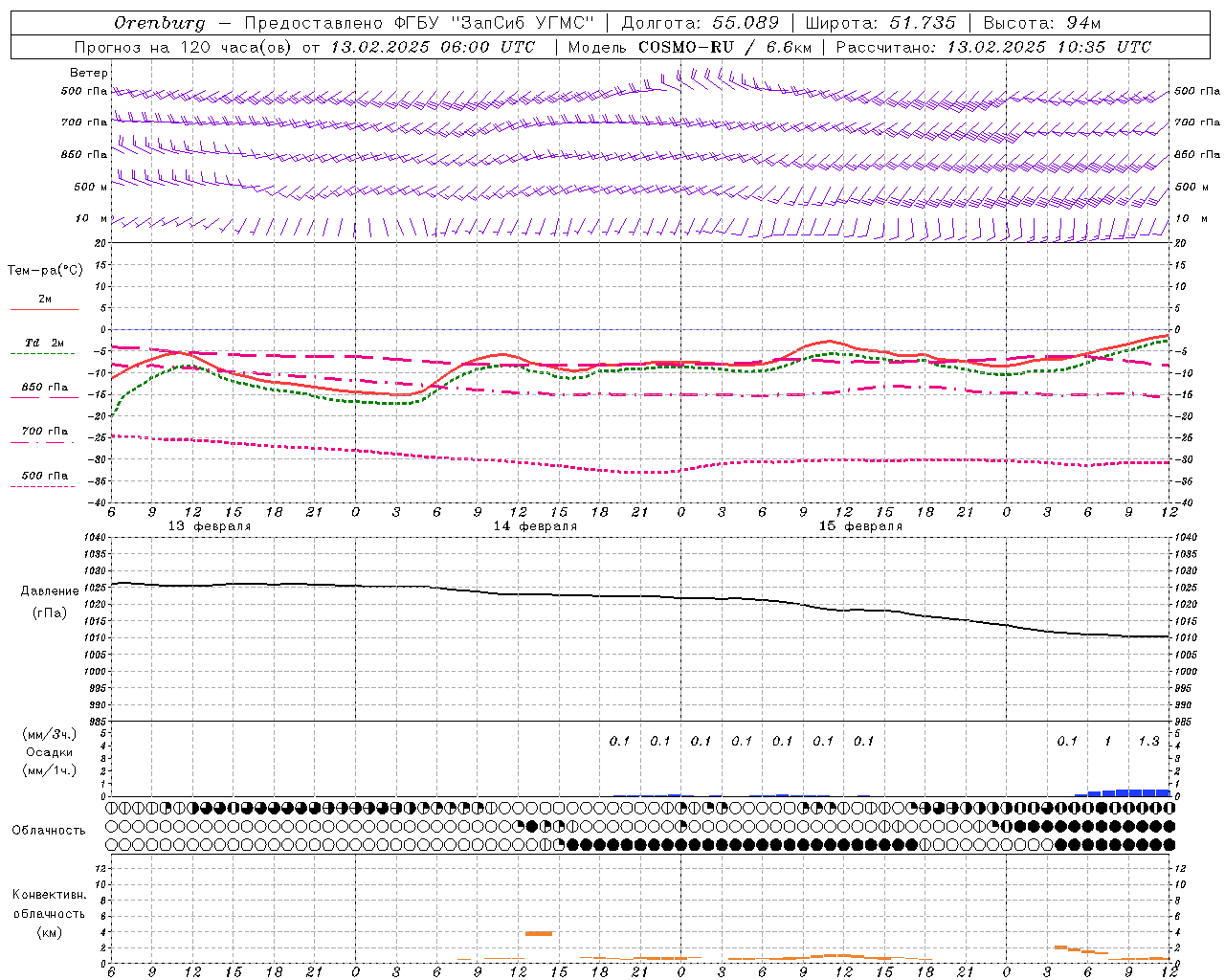Click the Широта: 51.735 value
Image resolution: width=1225 pixels, height=980 pixels.
880,23
